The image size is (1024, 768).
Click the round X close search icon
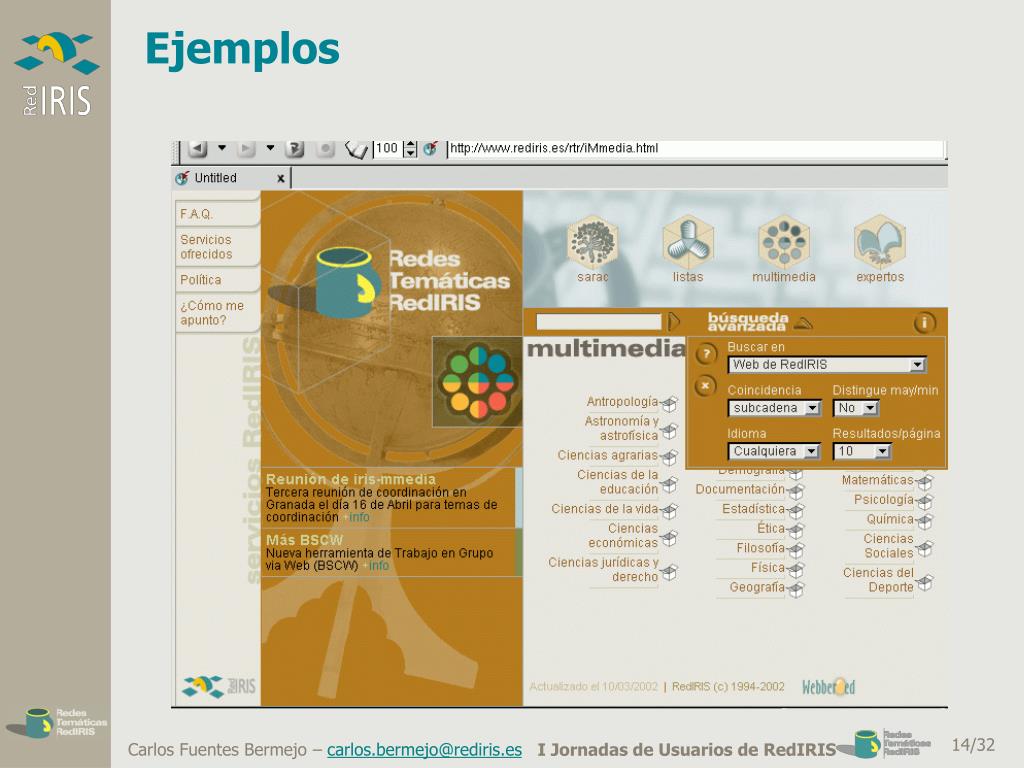point(705,385)
